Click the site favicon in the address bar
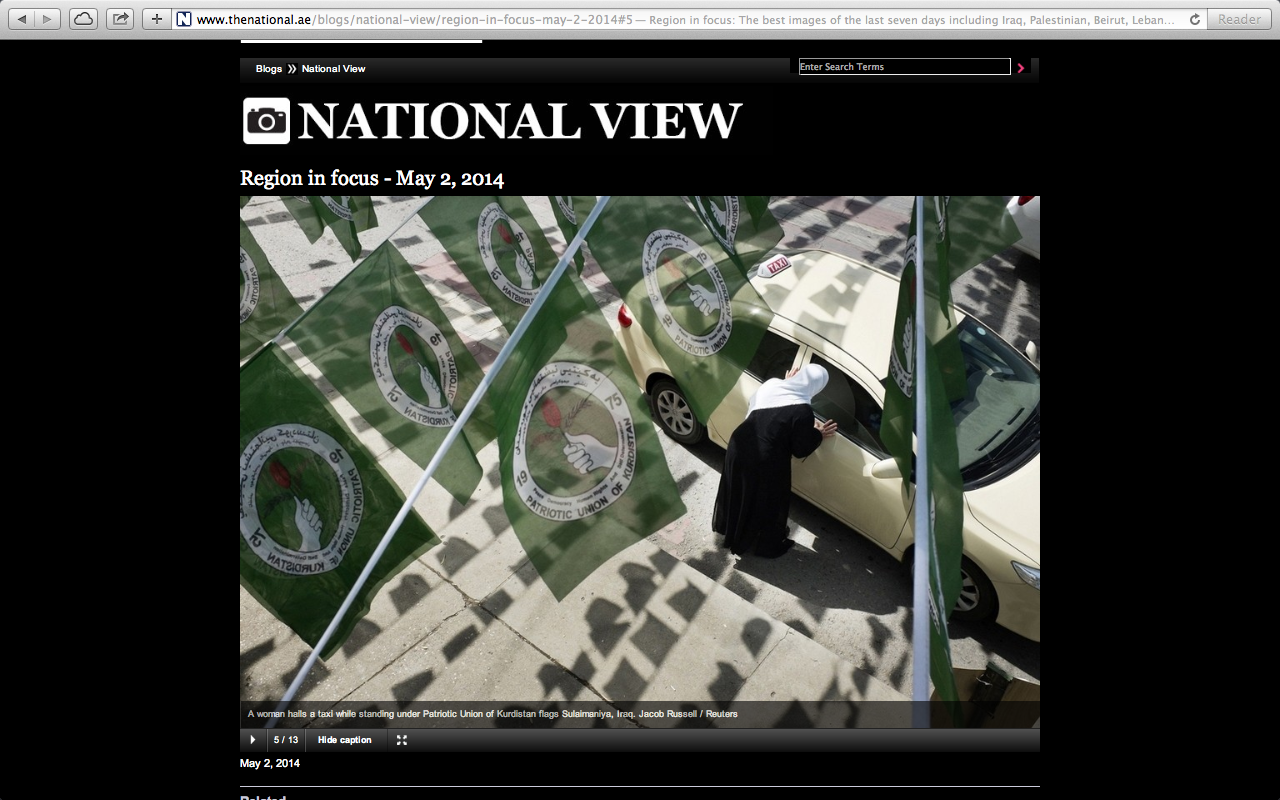1280x800 pixels. point(184,19)
